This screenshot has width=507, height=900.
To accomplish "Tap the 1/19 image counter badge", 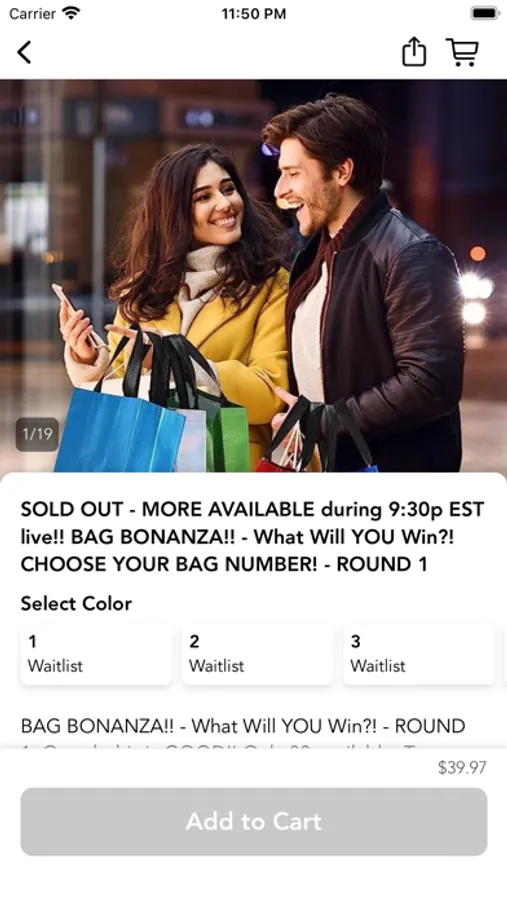I will (37, 434).
